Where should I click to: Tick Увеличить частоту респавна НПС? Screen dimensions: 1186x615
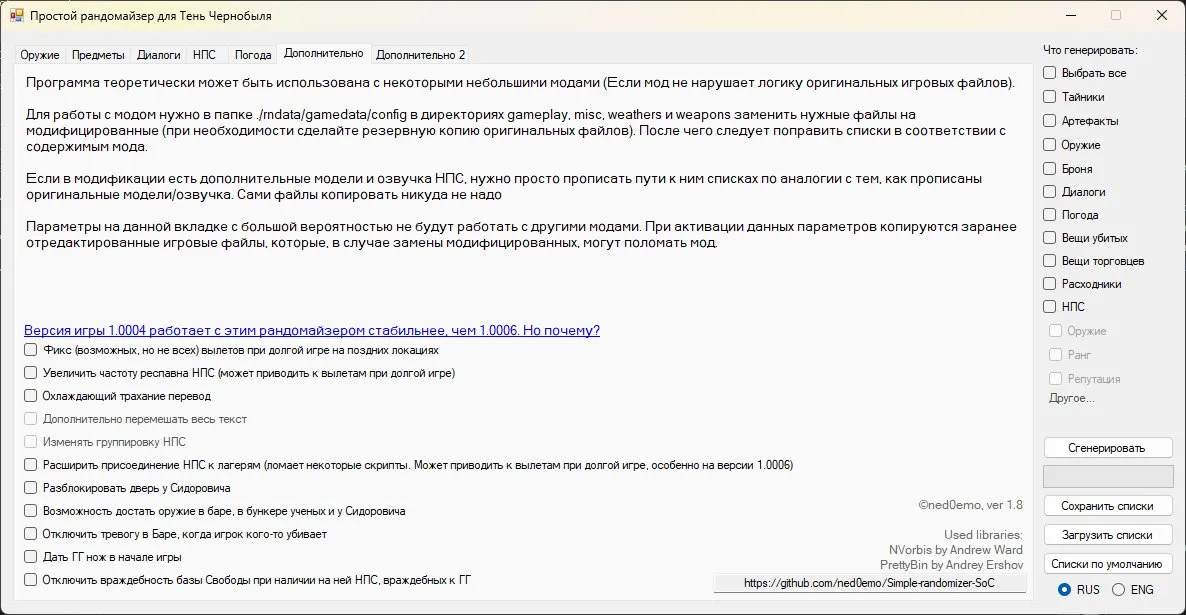point(30,373)
